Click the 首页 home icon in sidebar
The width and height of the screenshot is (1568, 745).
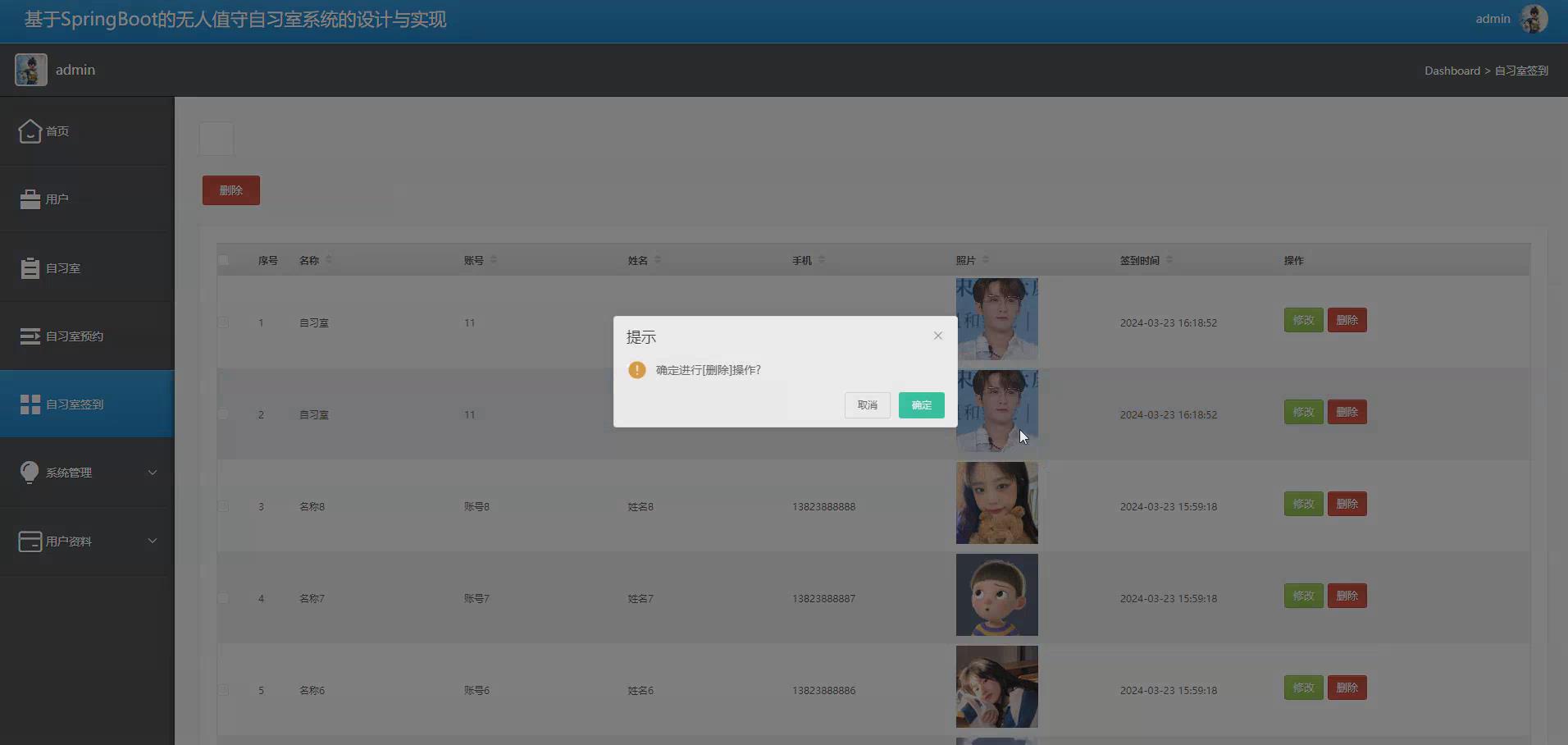click(x=30, y=131)
